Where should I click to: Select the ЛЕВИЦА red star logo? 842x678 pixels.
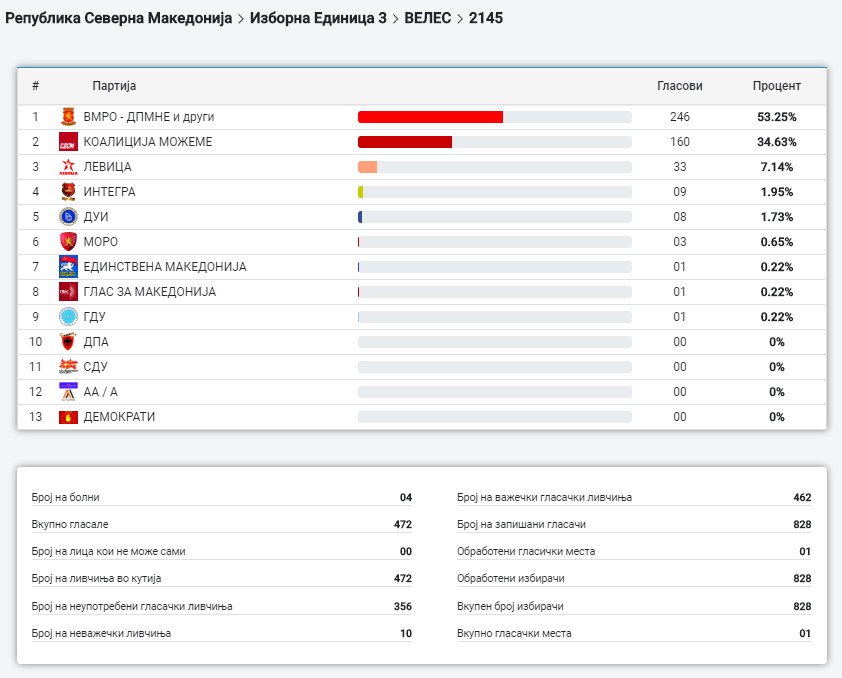click(68, 167)
